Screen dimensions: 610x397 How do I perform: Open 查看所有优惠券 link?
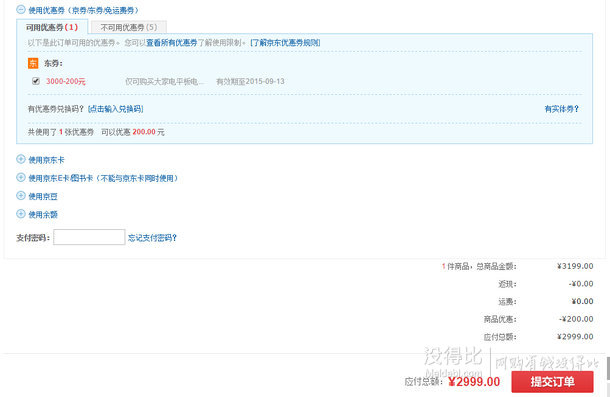click(172, 43)
